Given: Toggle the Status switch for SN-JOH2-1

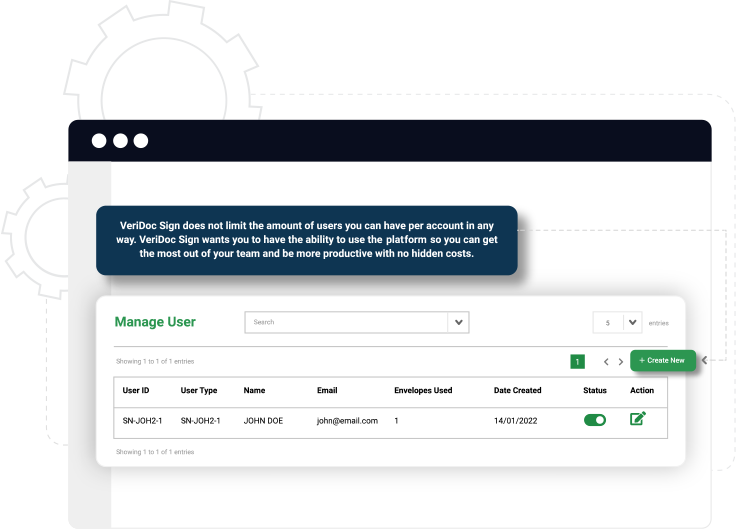Looking at the screenshot, I should 595,420.
